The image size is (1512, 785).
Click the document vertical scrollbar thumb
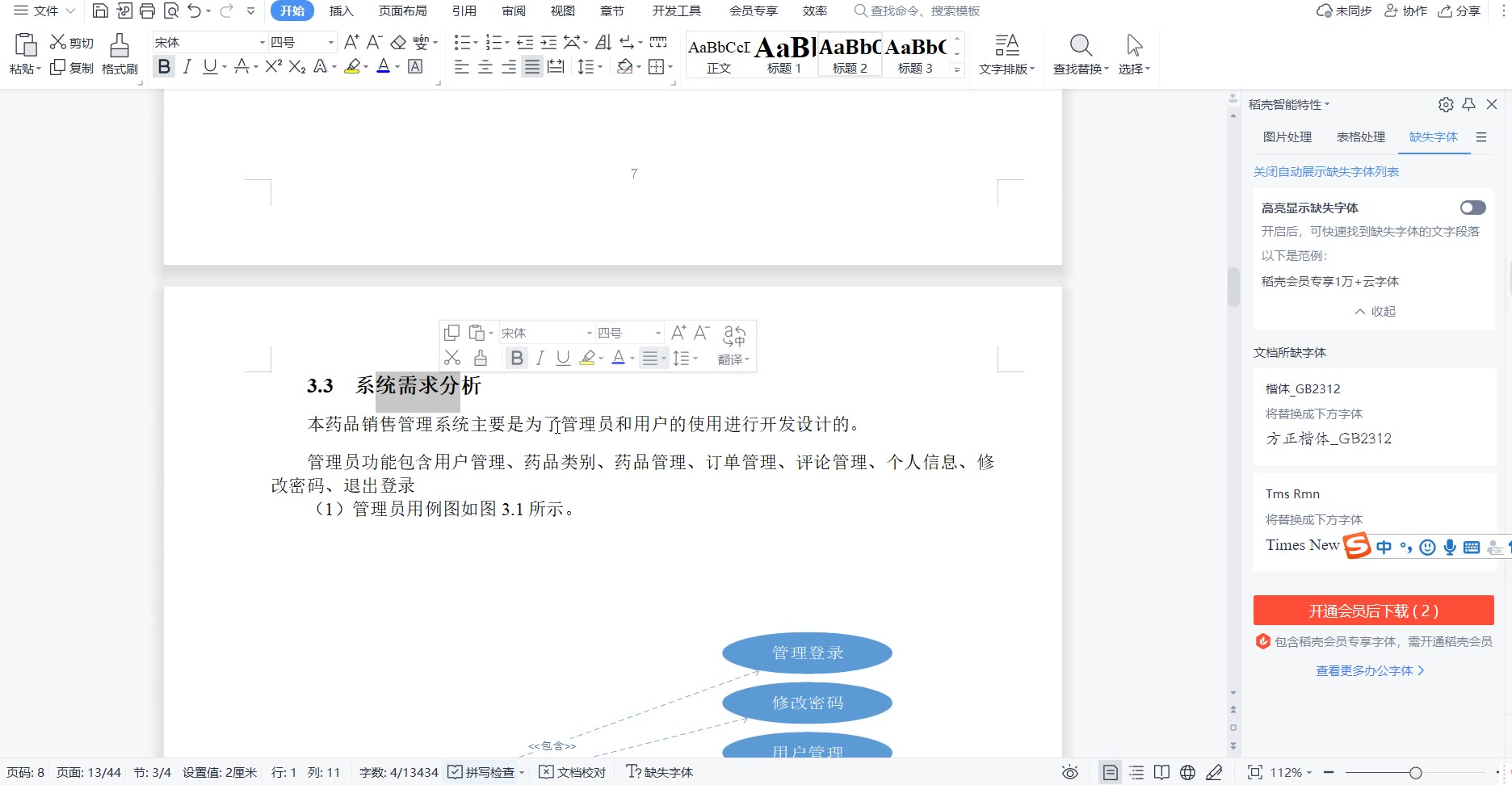tap(1233, 287)
